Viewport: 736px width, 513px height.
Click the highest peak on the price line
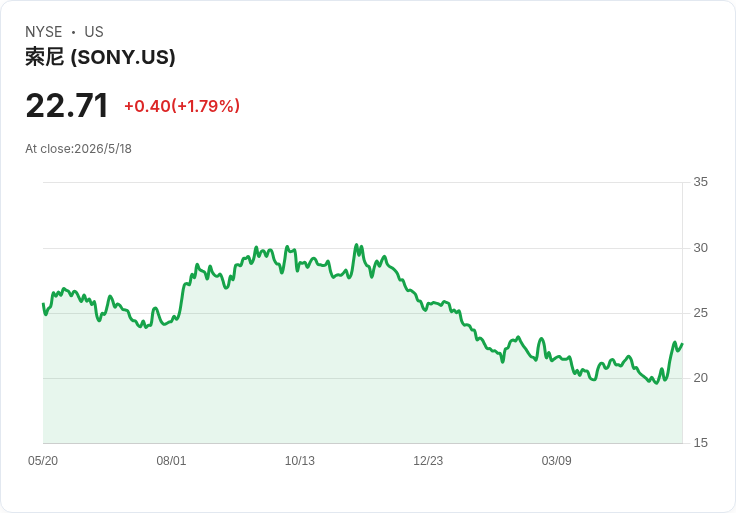(356, 245)
